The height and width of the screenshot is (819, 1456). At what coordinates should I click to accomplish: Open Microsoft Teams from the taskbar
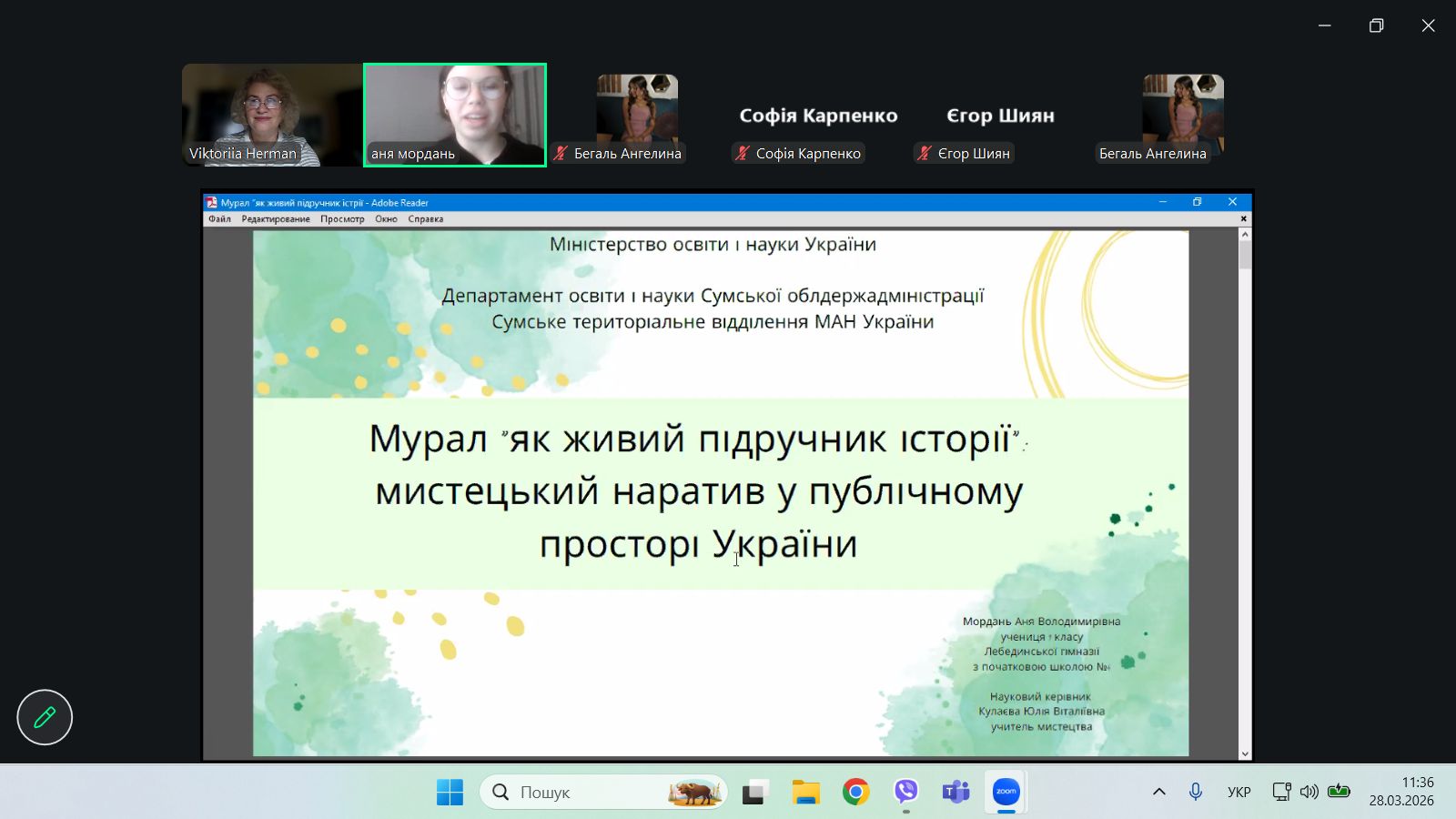(955, 792)
